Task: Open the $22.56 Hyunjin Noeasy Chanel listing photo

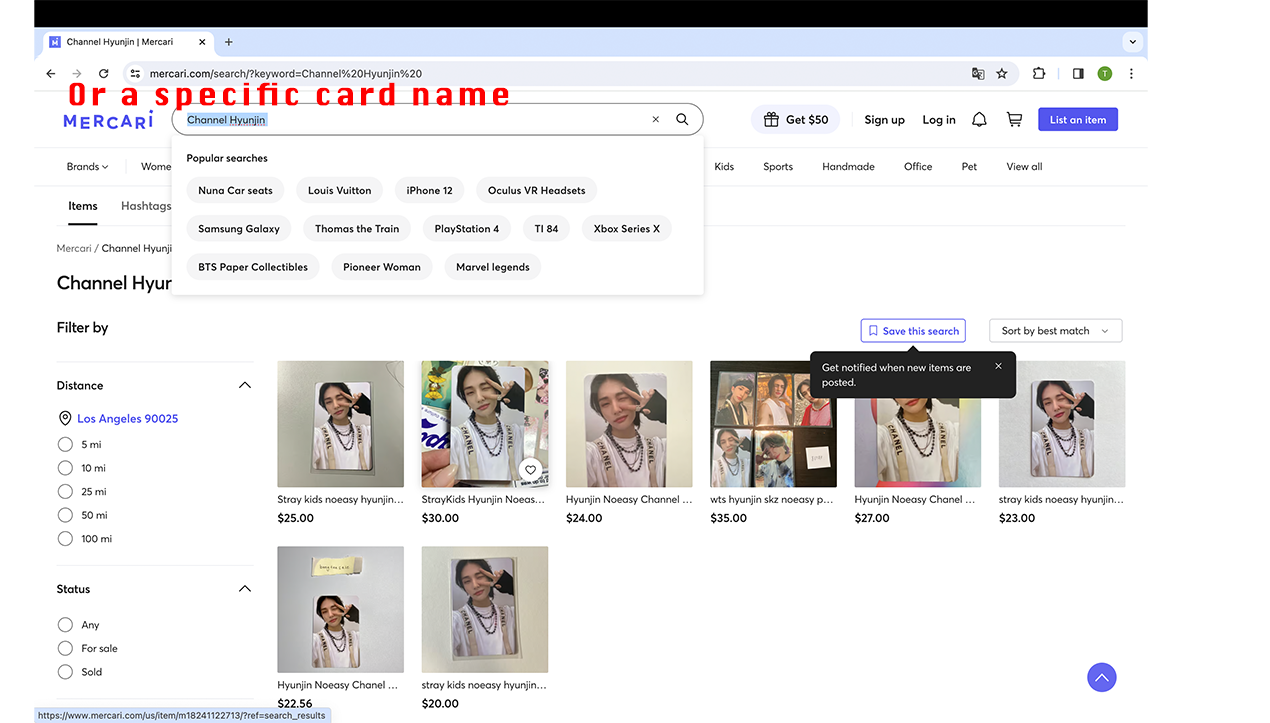Action: (340, 609)
